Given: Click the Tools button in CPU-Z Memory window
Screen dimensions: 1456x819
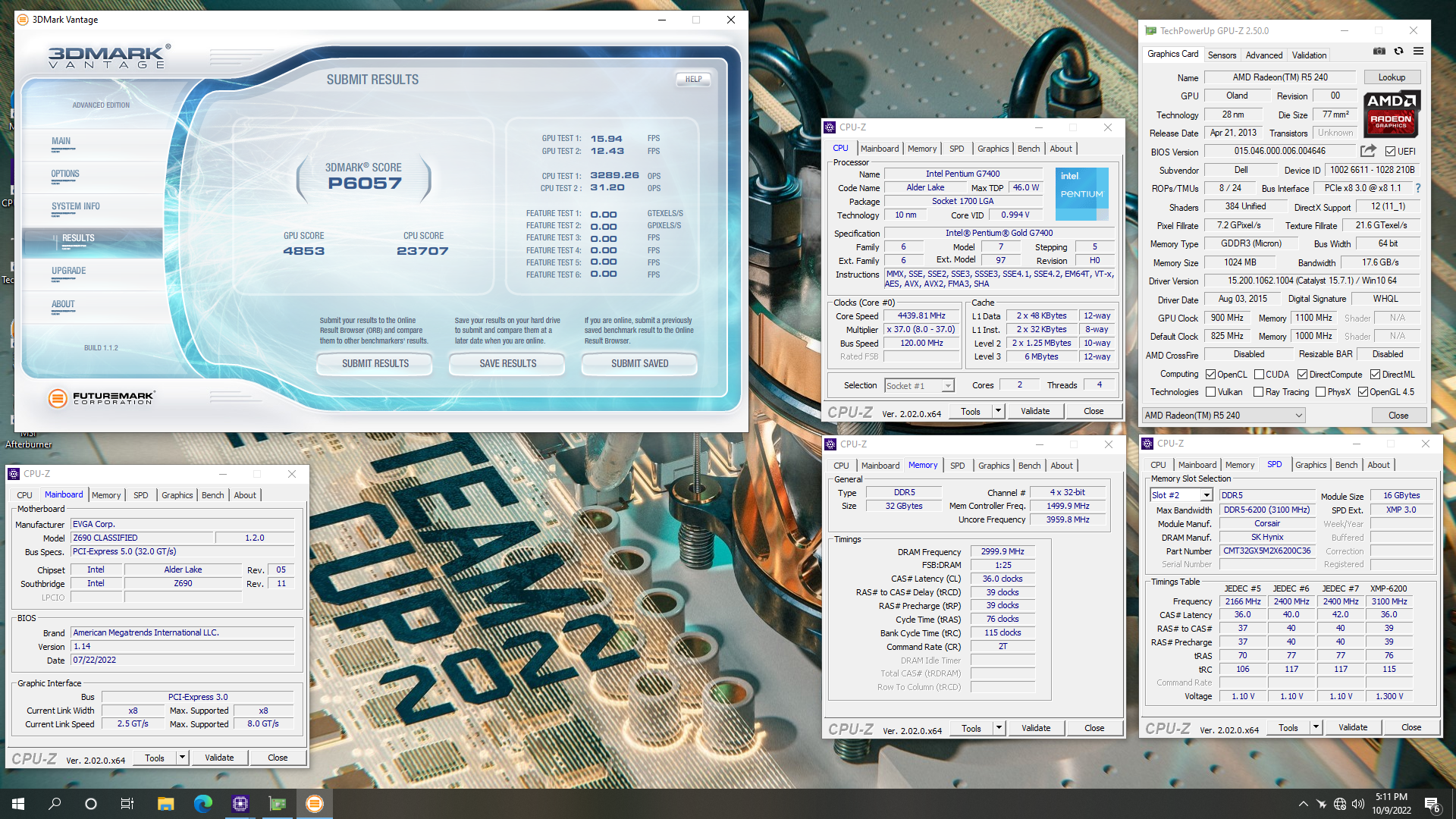Looking at the screenshot, I should pos(971,728).
